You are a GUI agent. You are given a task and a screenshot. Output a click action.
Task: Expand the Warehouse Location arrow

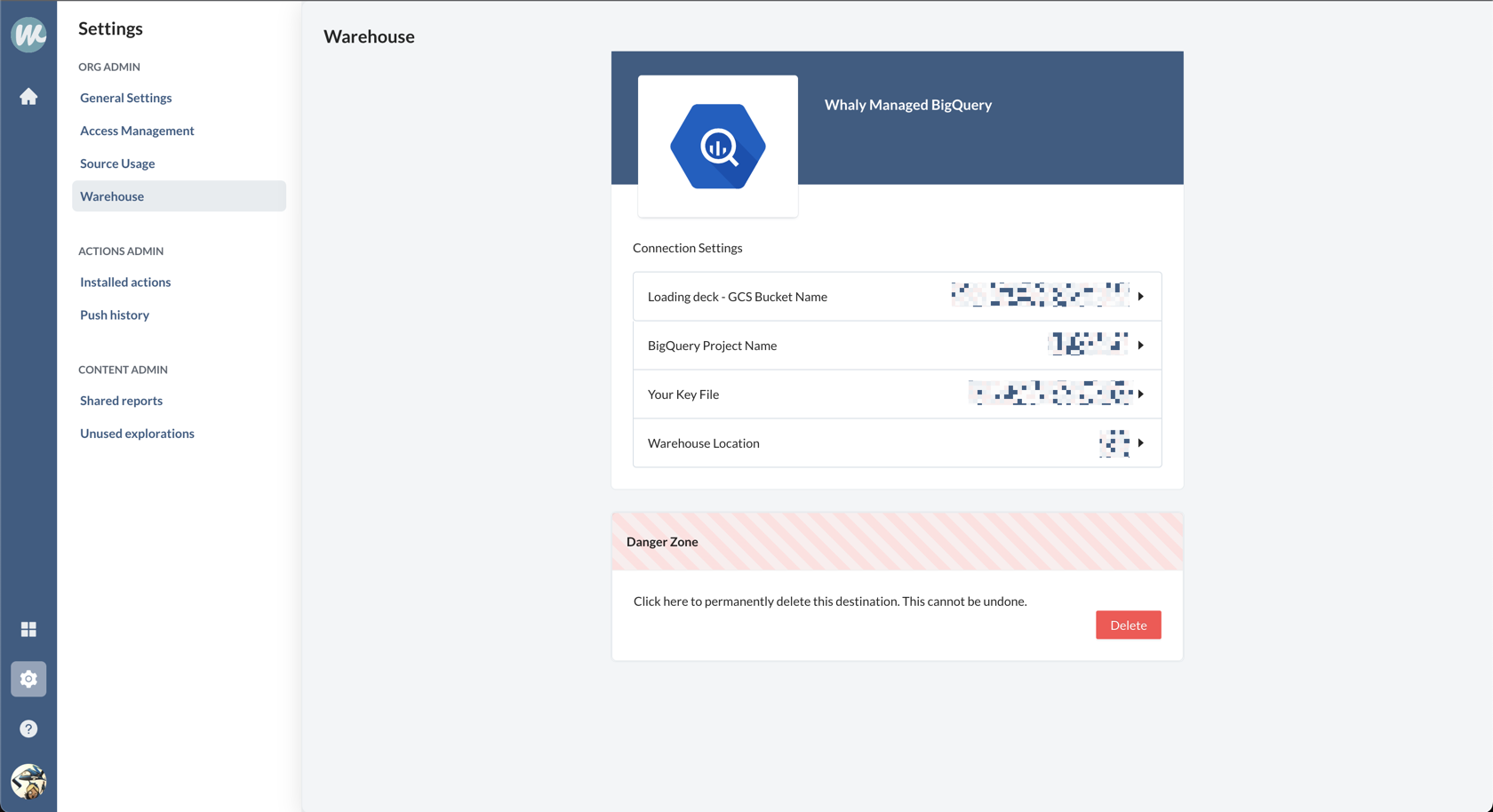pyautogui.click(x=1141, y=443)
